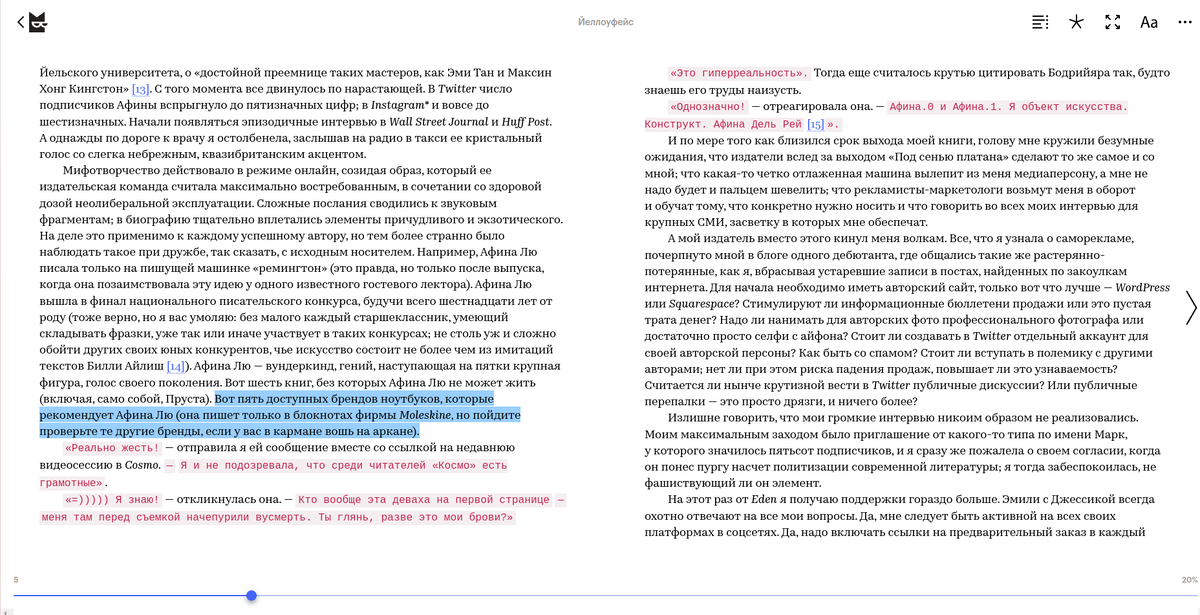Viewport: 1200px width, 615px height.
Task: Open footnote link [13]
Action: 141,90
